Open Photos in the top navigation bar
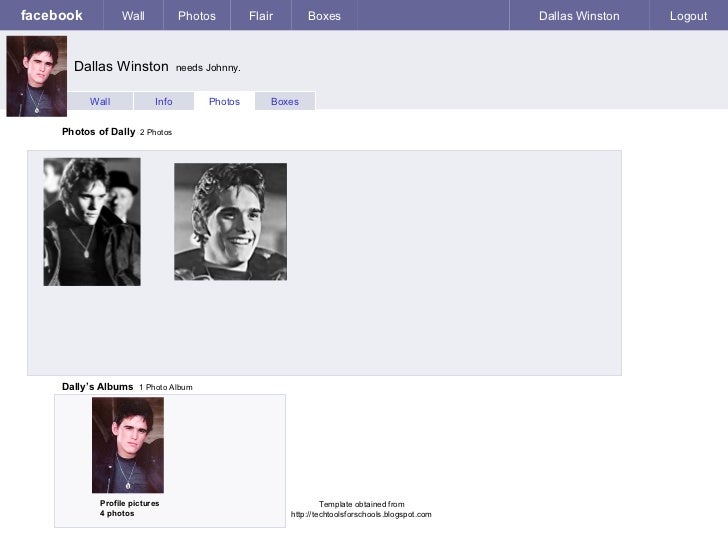This screenshot has height=546, width=728. click(197, 16)
